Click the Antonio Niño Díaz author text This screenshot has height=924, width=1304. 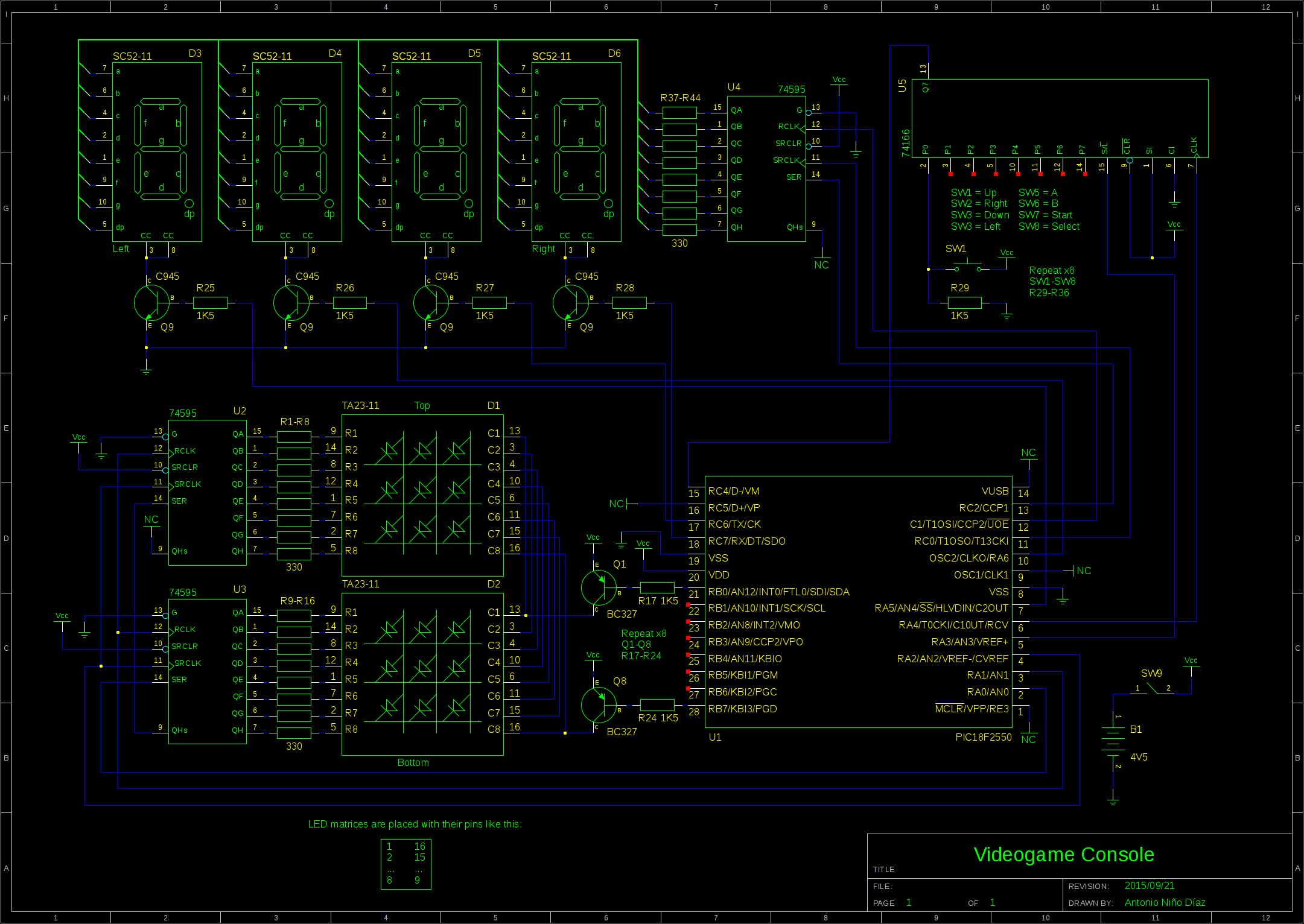1165,902
